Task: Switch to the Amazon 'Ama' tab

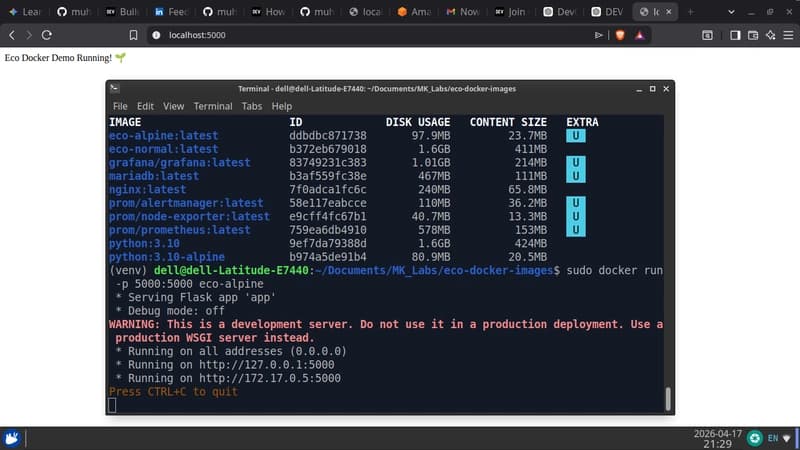Action: pos(414,11)
